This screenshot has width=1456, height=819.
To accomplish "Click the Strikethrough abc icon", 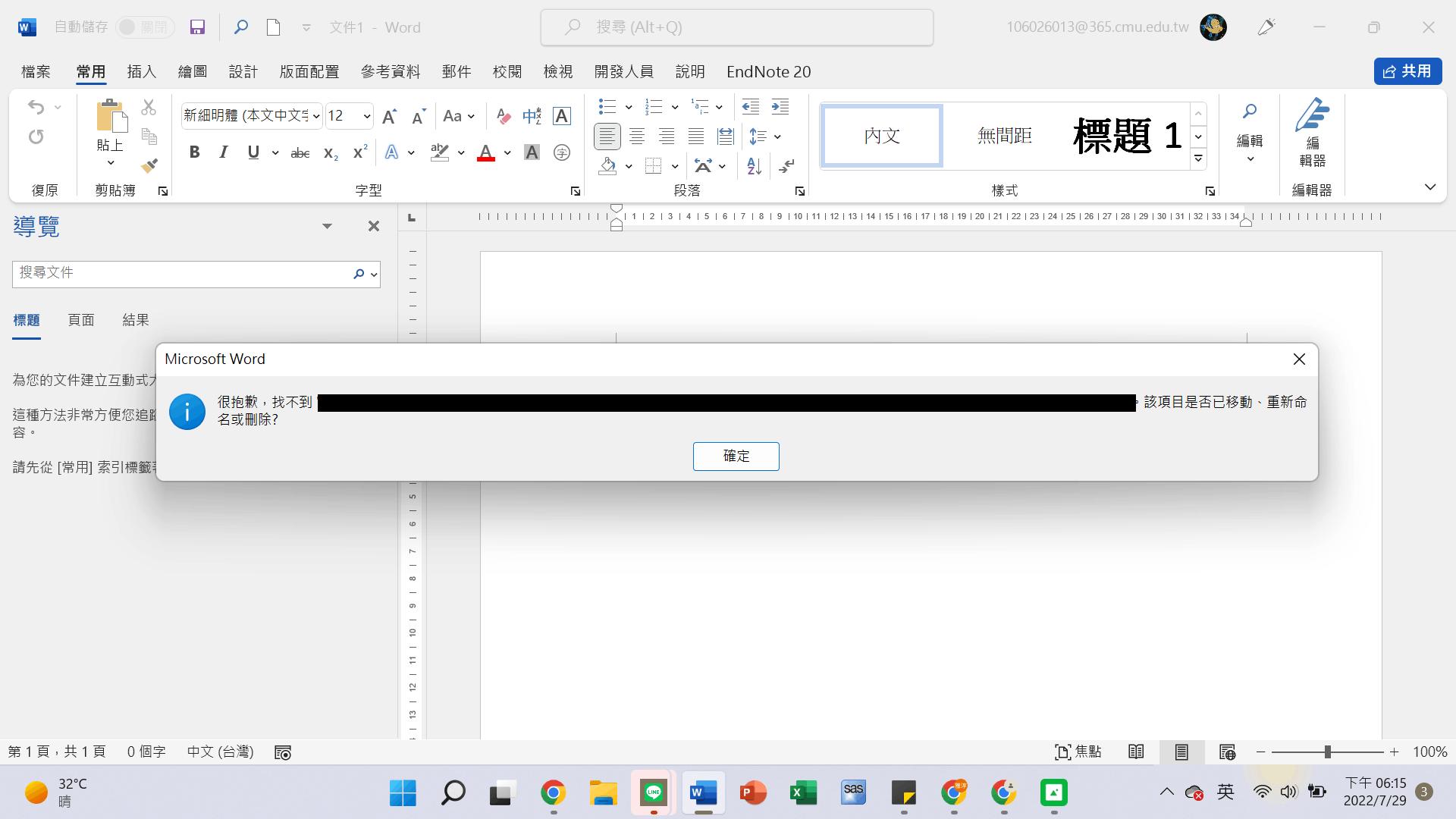I will [x=300, y=153].
